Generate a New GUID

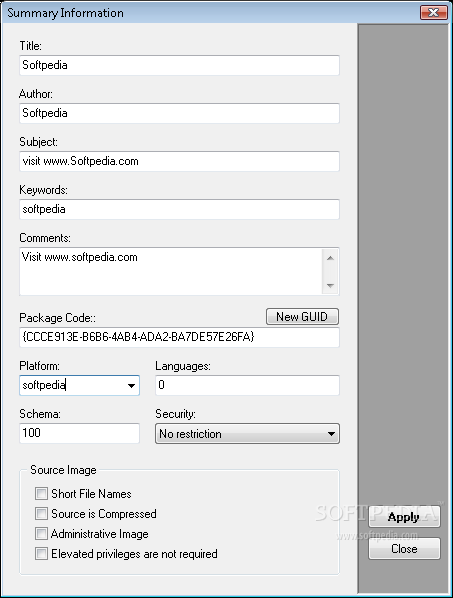point(302,317)
